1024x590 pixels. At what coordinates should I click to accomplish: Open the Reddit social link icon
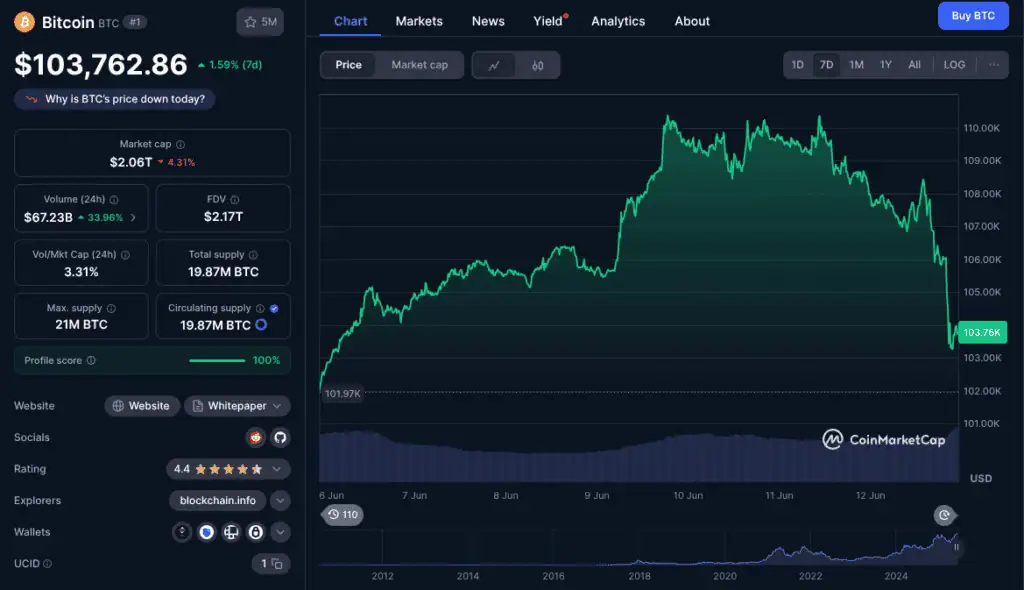[x=256, y=438]
